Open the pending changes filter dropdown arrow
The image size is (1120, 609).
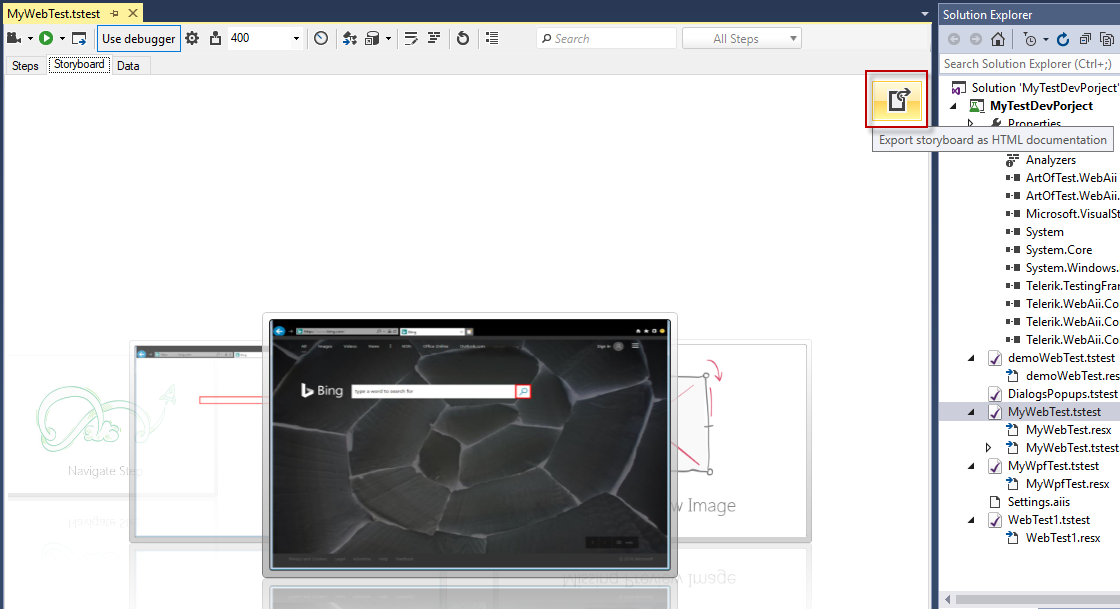(x=1046, y=39)
